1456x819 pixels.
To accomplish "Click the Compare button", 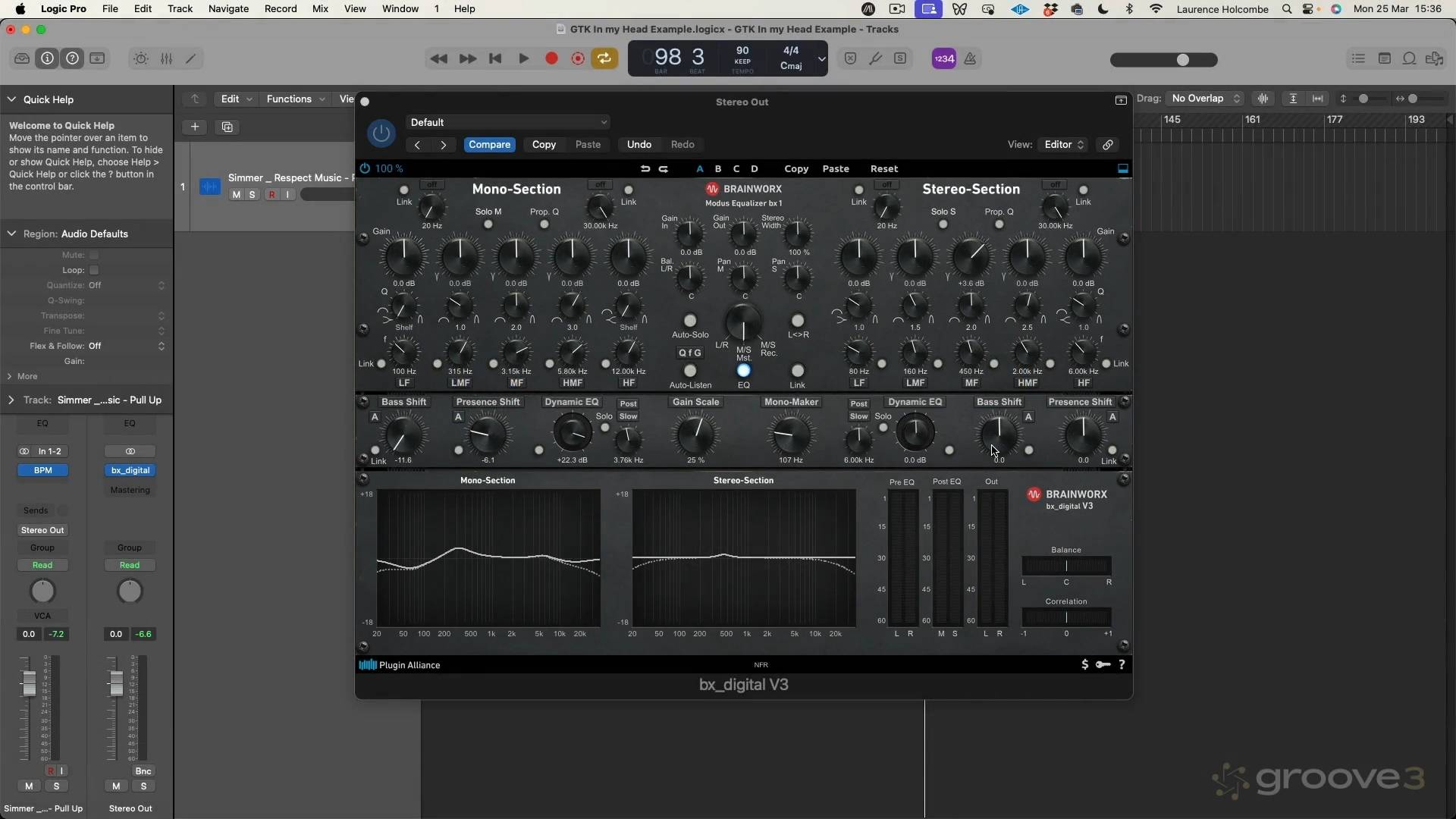I will [489, 145].
